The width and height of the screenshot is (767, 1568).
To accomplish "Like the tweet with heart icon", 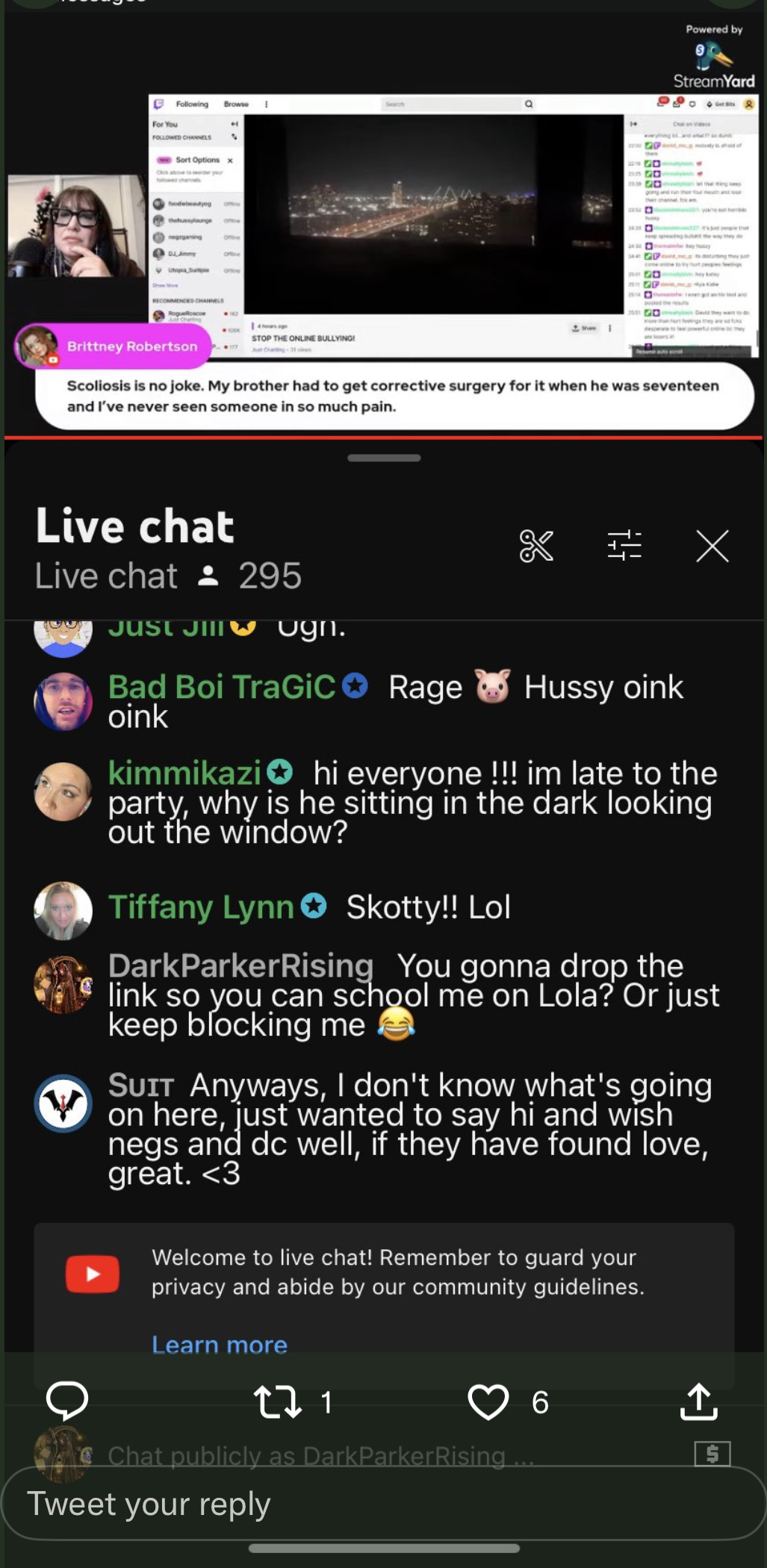I will [x=488, y=1401].
